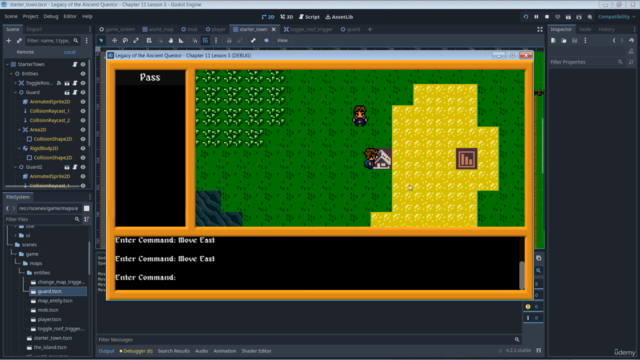The image size is (640, 360).
Task: Toggle visibility of the RigidBody2D node
Action: pyautogui.click(x=83, y=148)
